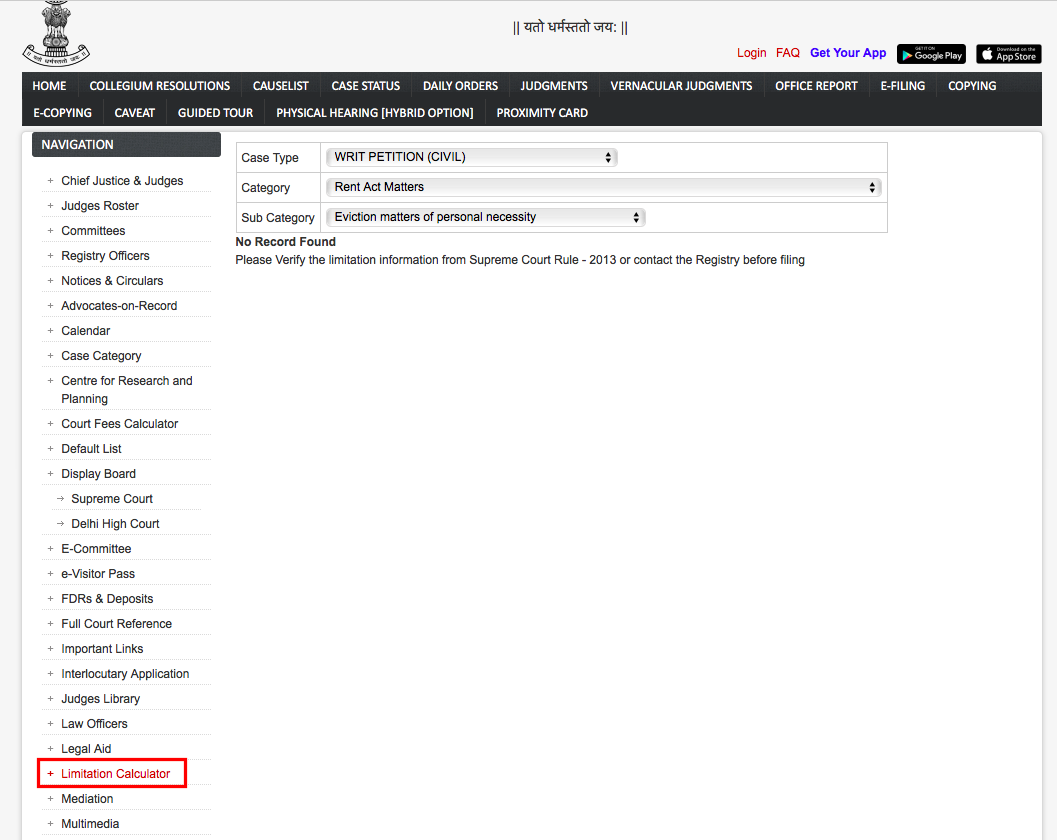
Task: Open the Legal Aid navigation link
Action: (x=86, y=748)
